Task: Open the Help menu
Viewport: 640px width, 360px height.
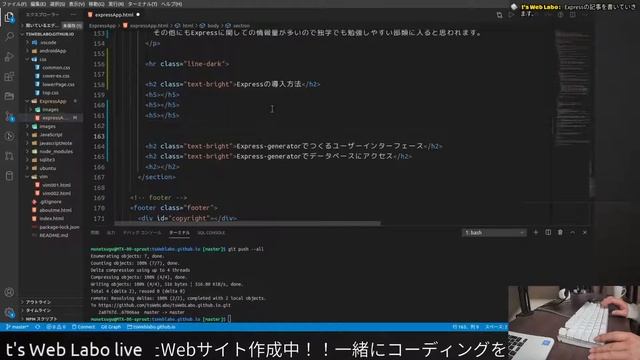Action: point(171,4)
